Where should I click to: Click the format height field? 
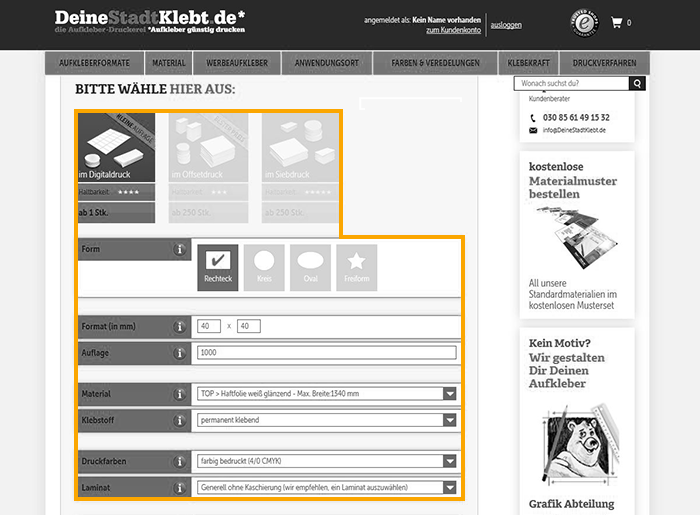249,326
